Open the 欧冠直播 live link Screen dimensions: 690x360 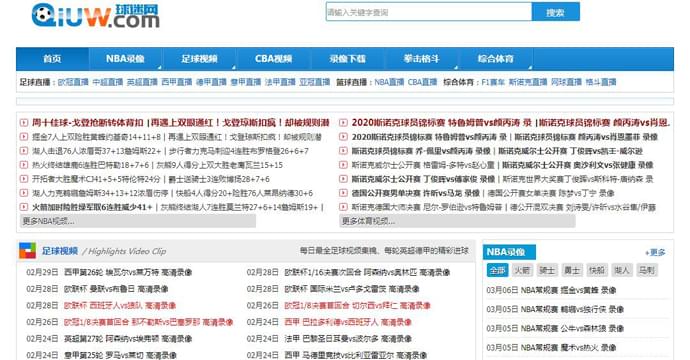tap(73, 82)
